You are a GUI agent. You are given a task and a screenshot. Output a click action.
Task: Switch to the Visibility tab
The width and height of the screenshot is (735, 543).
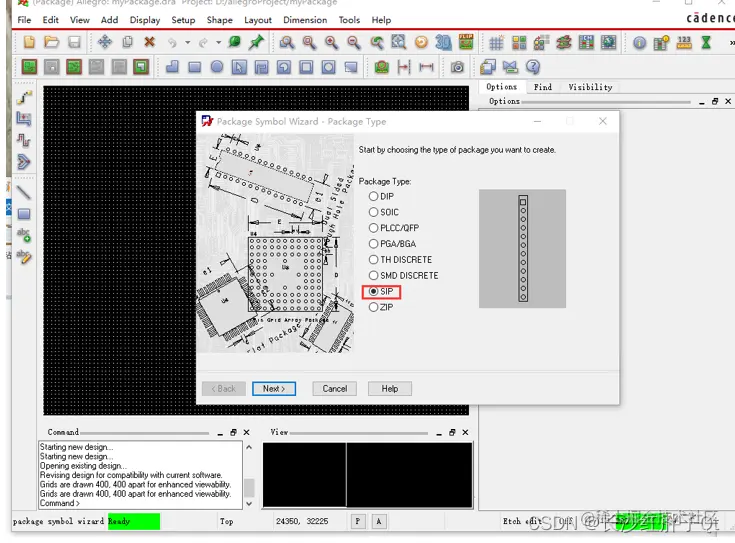tap(590, 87)
